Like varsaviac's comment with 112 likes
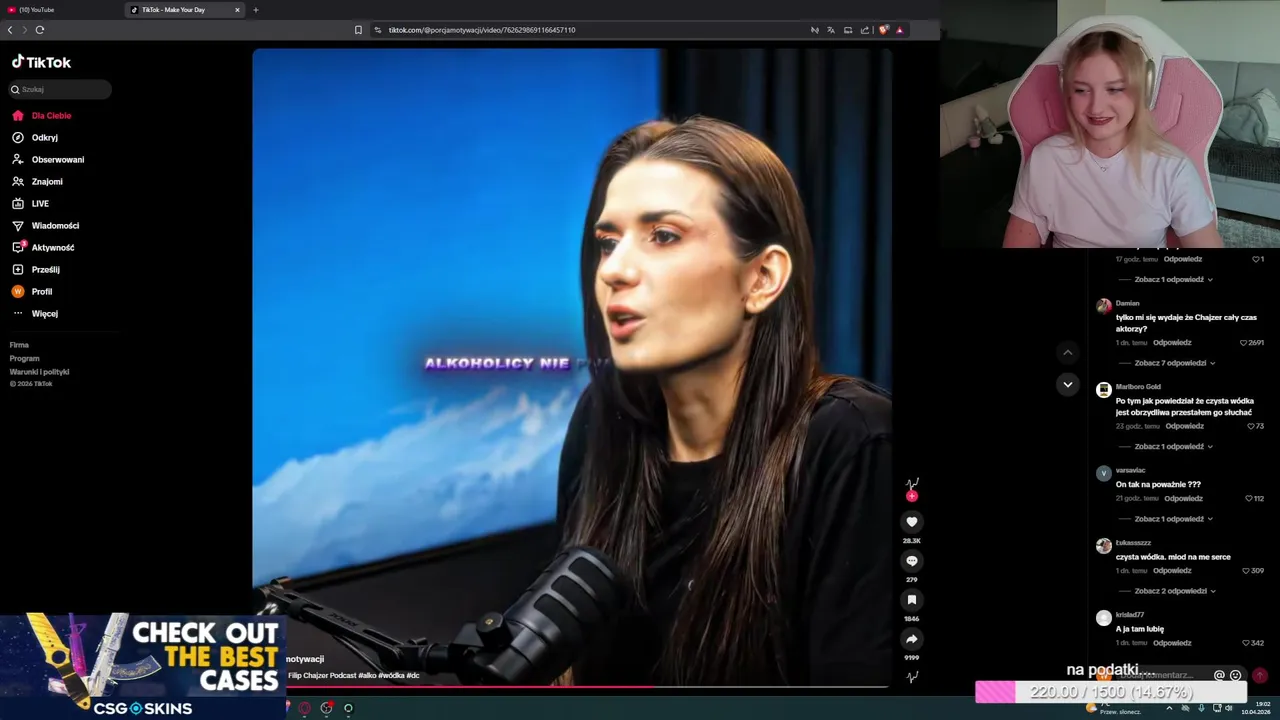1280x720 pixels. (1248, 498)
